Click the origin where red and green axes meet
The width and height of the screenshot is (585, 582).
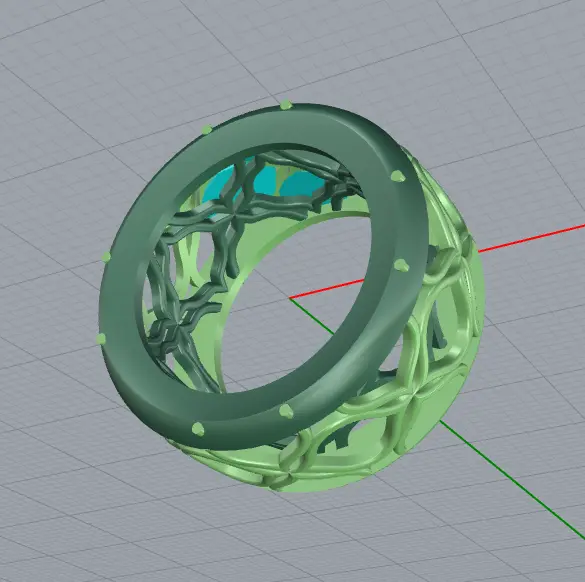(x=290, y=298)
